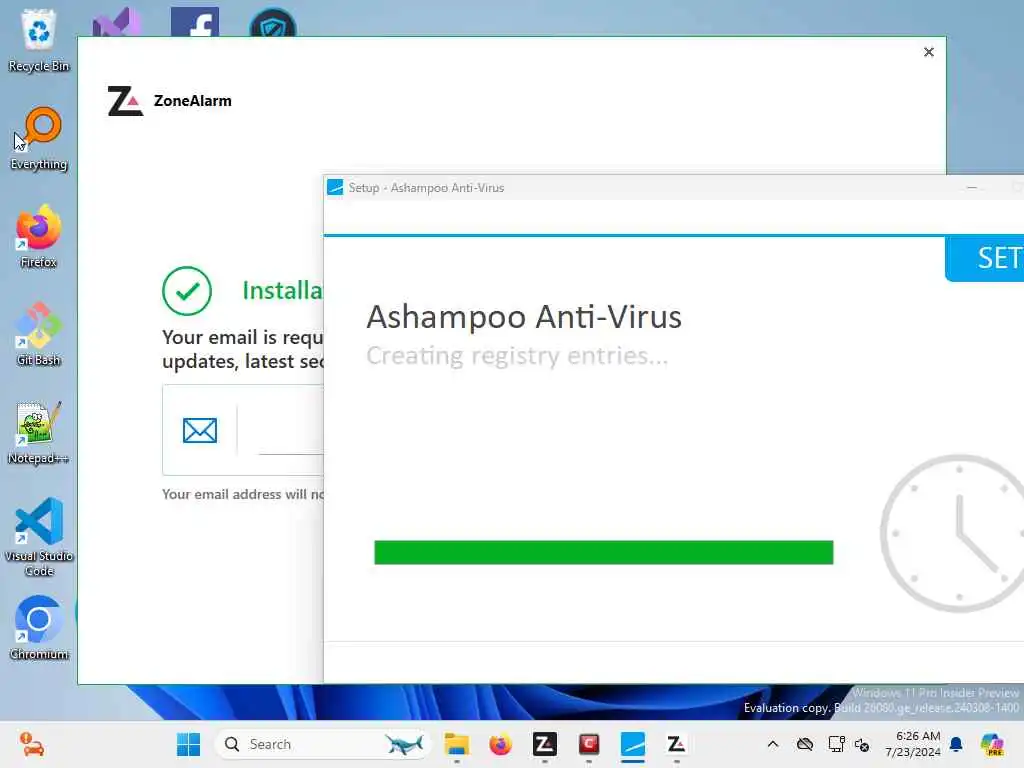Image resolution: width=1024 pixels, height=768 pixels.
Task: Open the Git Bash desktop shortcut
Action: pos(39,334)
